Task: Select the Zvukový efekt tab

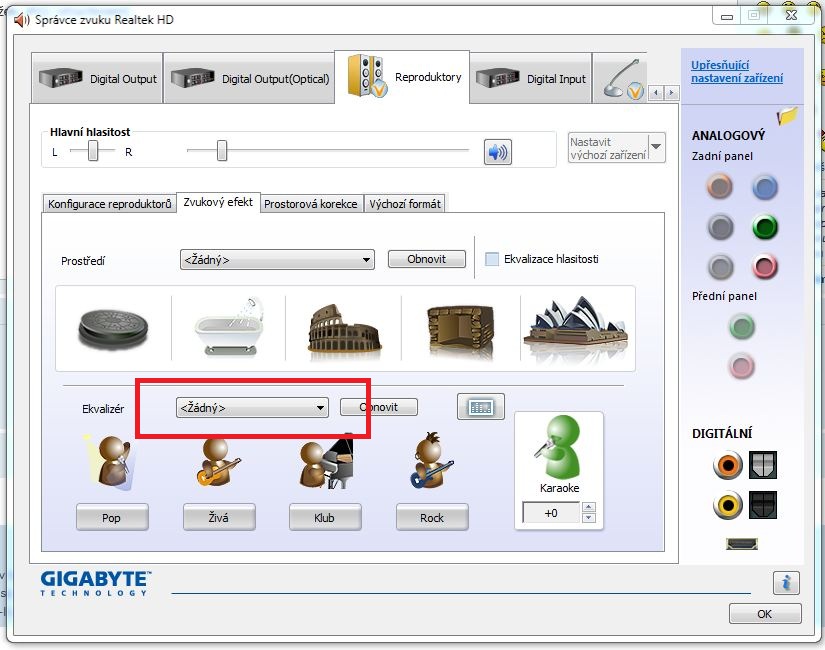Action: pyautogui.click(x=218, y=202)
